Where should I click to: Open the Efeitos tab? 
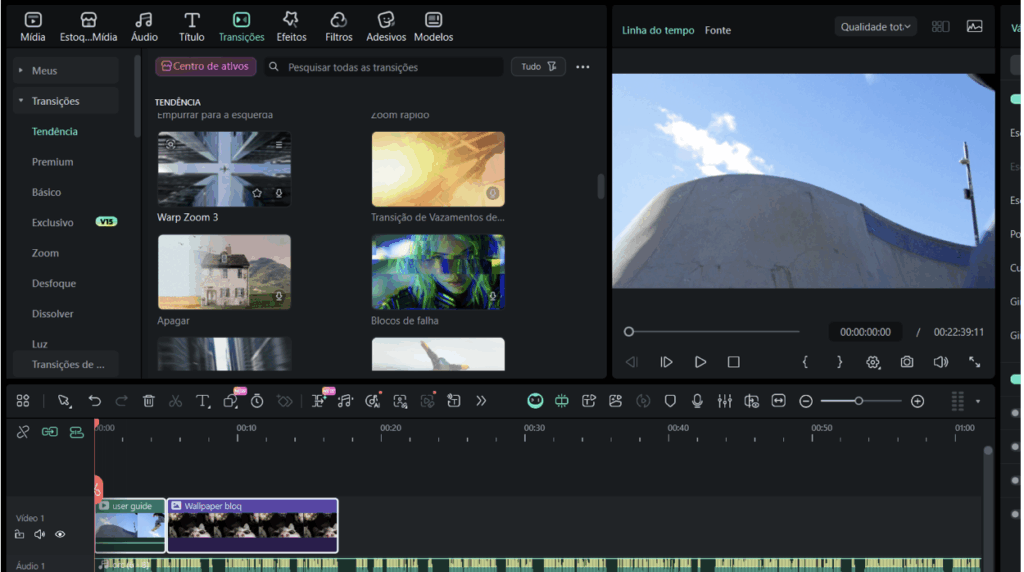click(291, 26)
